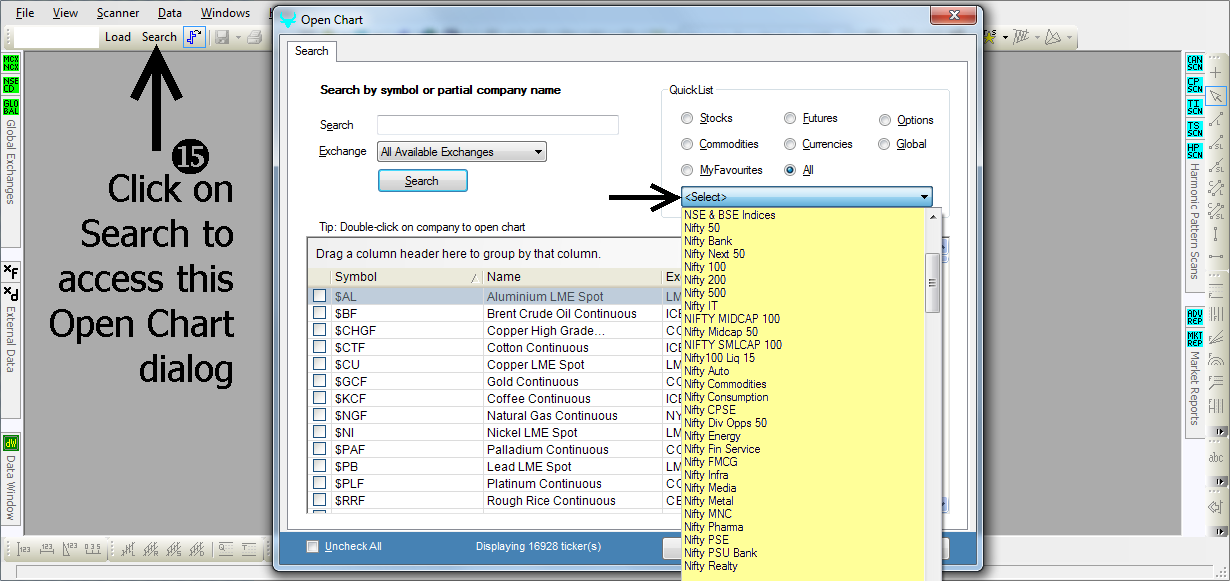Viewport: 1230px width, 581px height.
Task: Click the symbol box in main toolbar
Action: (x=57, y=37)
